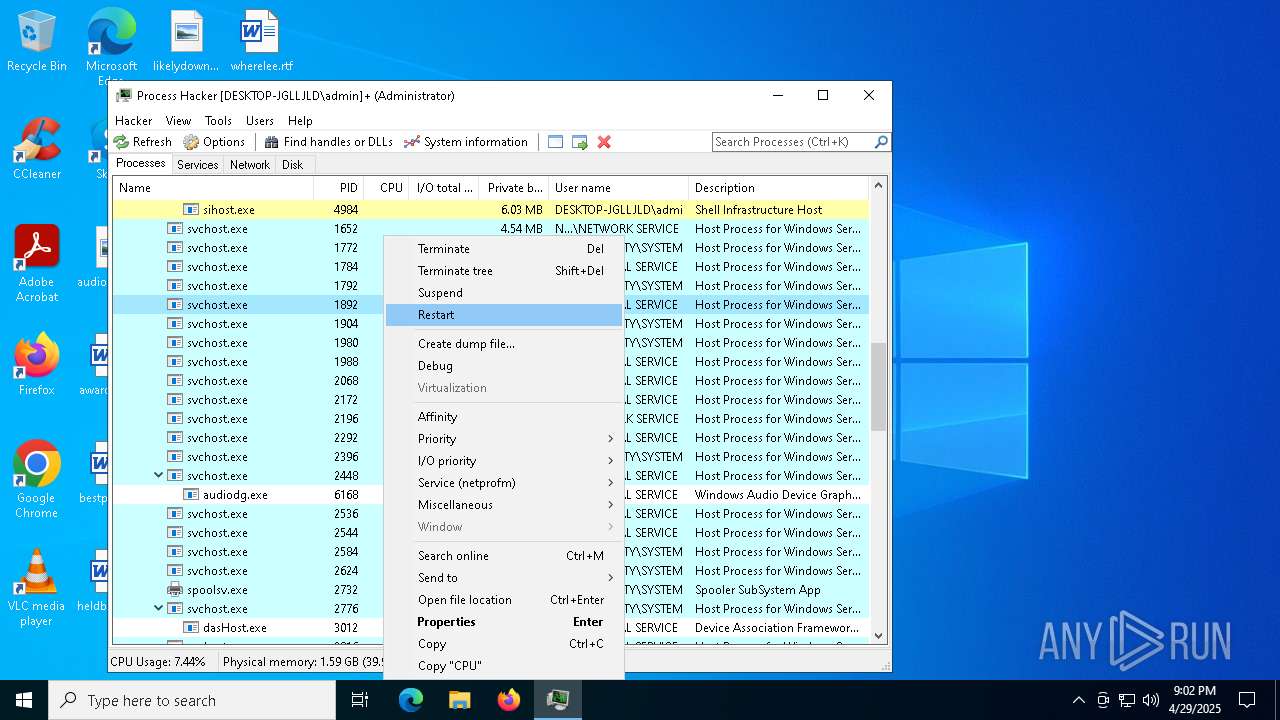This screenshot has width=1280, height=720.
Task: Open System information from the toolbar
Action: point(465,142)
